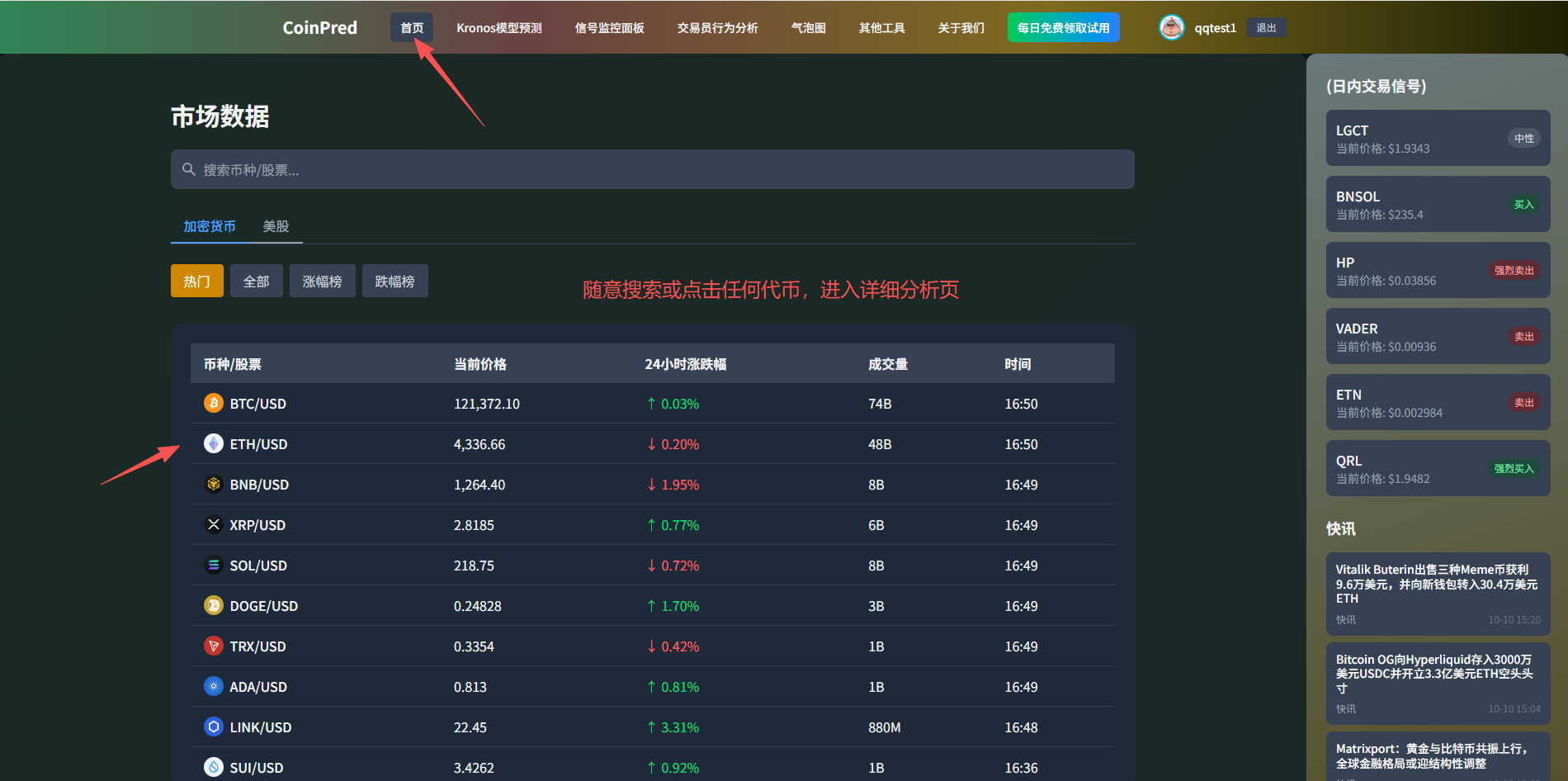Click the 退出 logout button
This screenshot has width=1568, height=781.
(1266, 27)
